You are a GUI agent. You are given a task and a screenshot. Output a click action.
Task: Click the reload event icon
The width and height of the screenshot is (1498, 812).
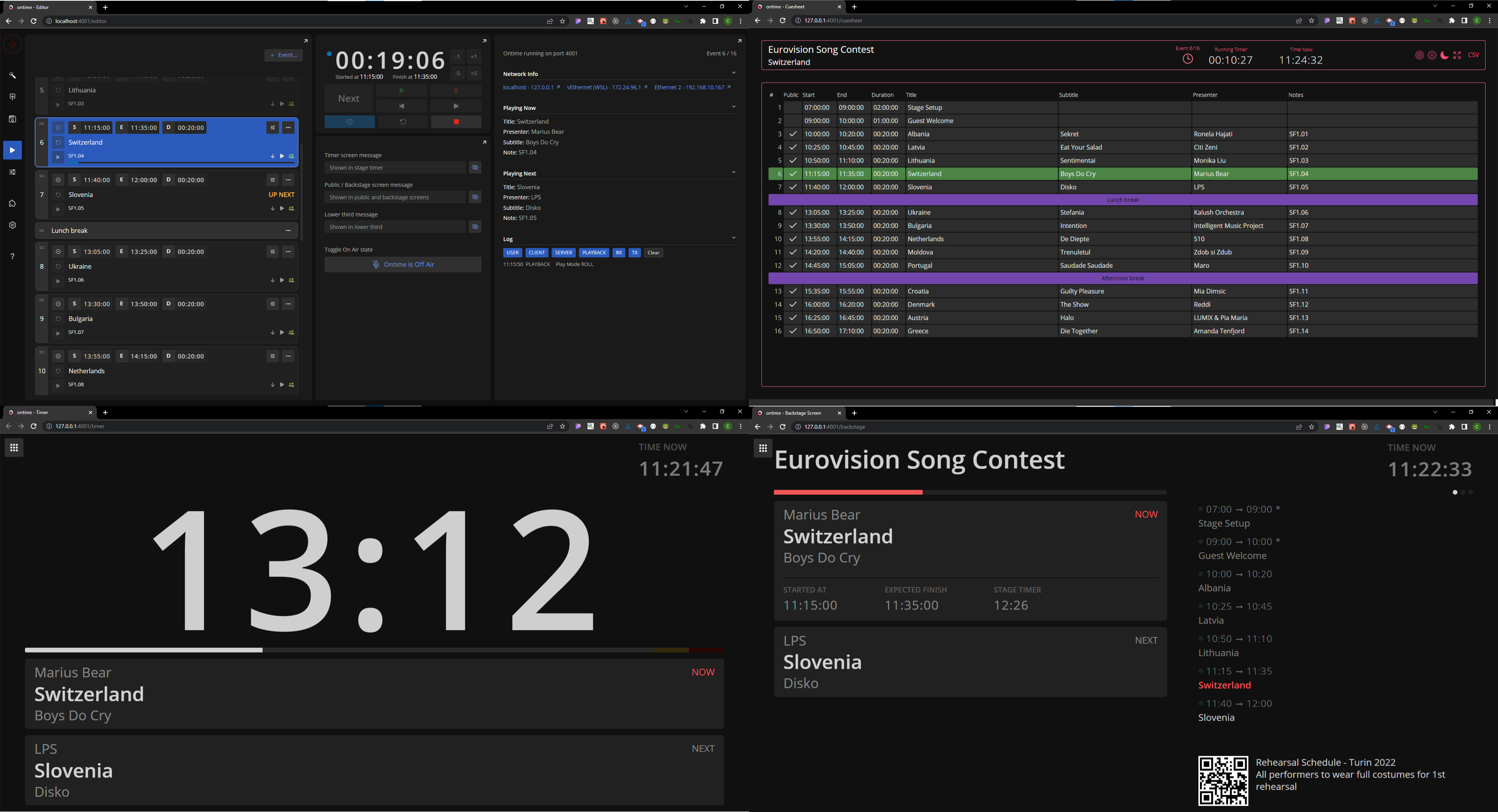click(403, 121)
